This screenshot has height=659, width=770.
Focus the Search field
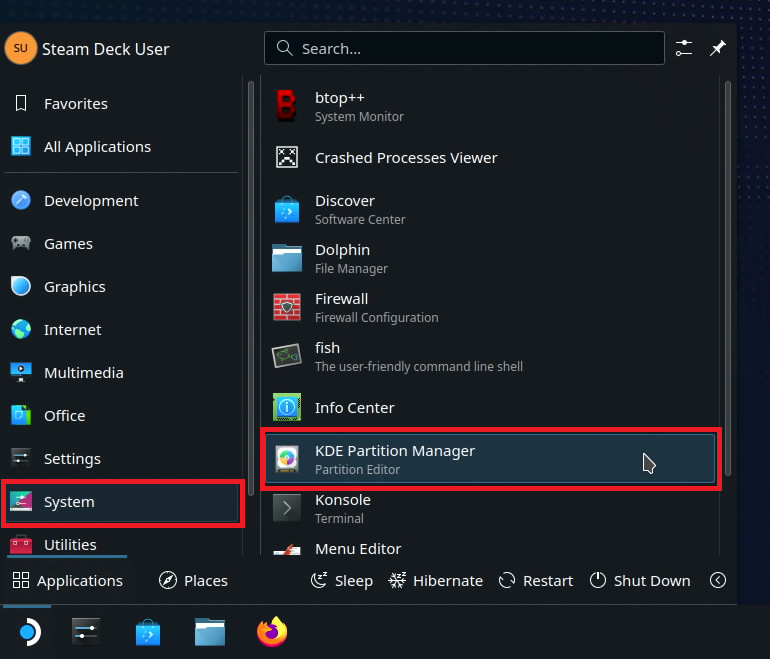pyautogui.click(x=464, y=48)
